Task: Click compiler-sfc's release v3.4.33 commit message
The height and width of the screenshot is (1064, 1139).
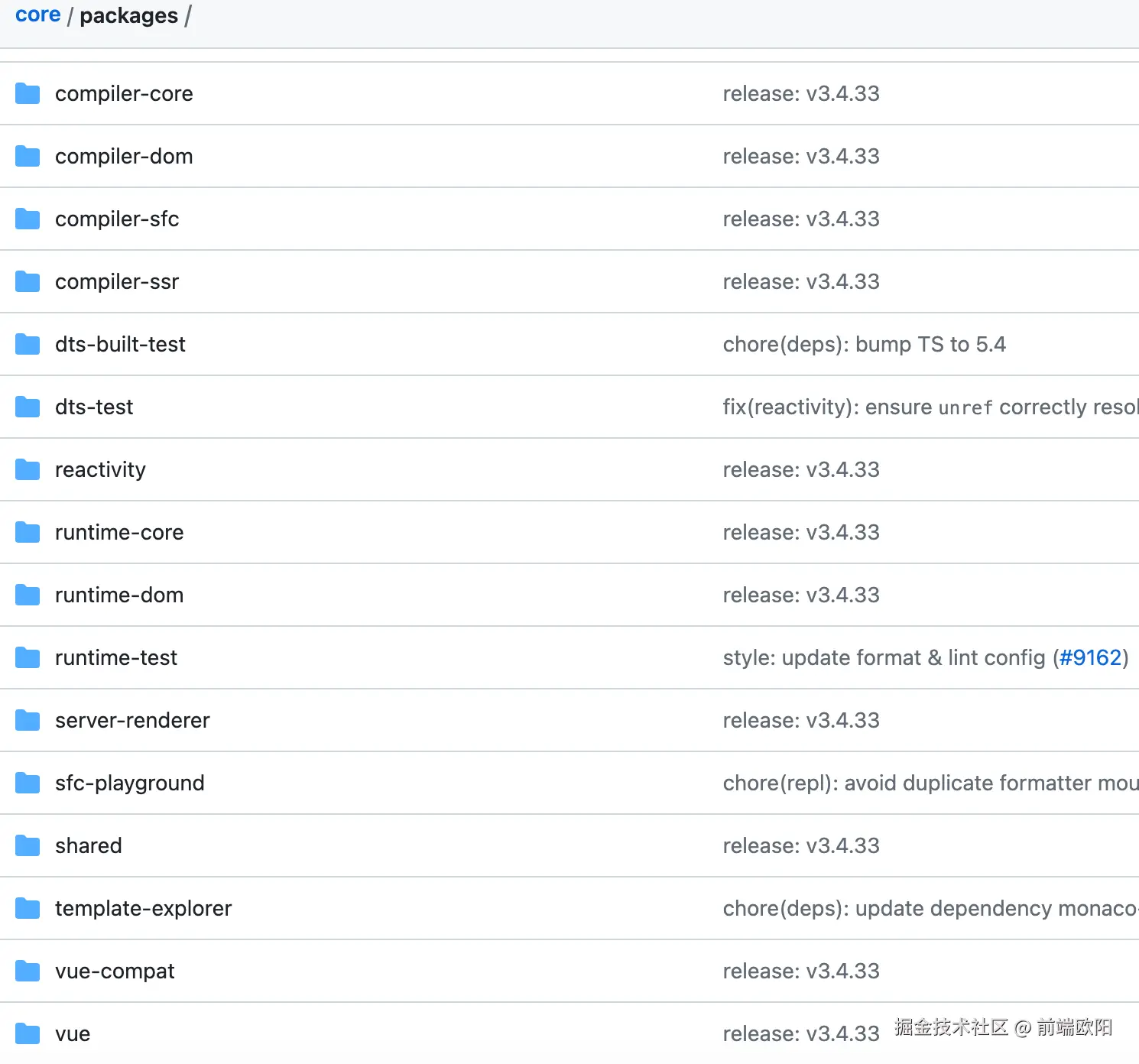Action: [801, 219]
